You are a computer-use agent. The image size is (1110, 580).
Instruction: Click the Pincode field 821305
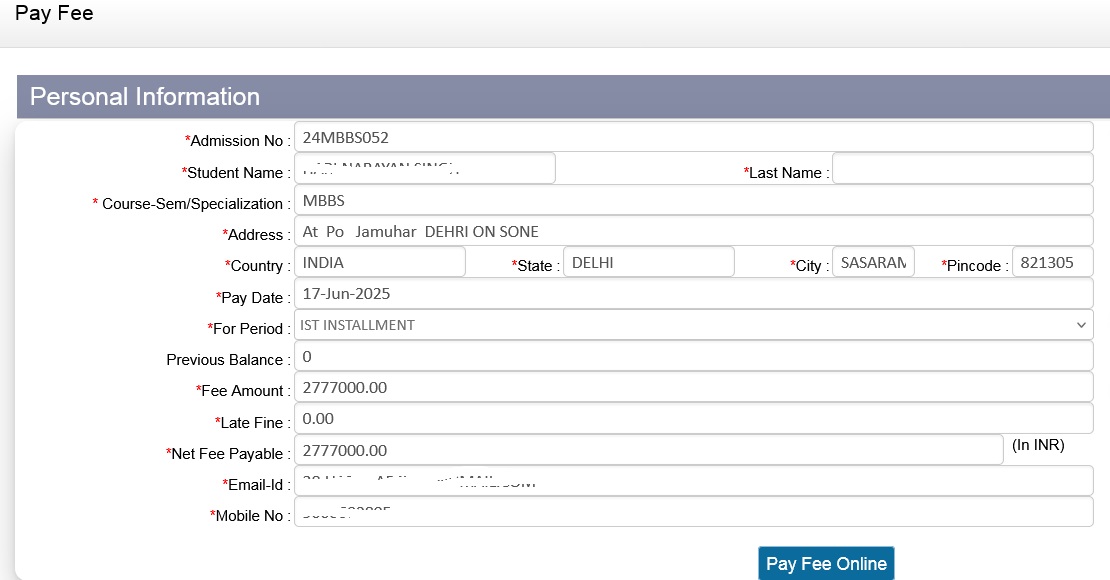coord(1052,263)
